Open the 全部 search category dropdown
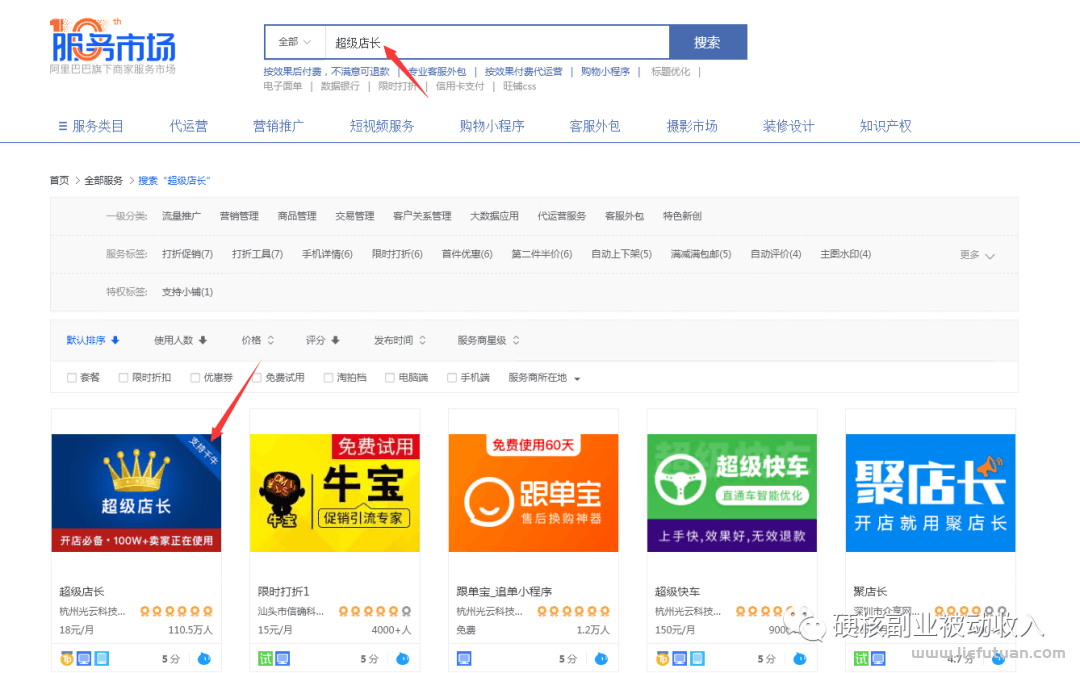 295,42
